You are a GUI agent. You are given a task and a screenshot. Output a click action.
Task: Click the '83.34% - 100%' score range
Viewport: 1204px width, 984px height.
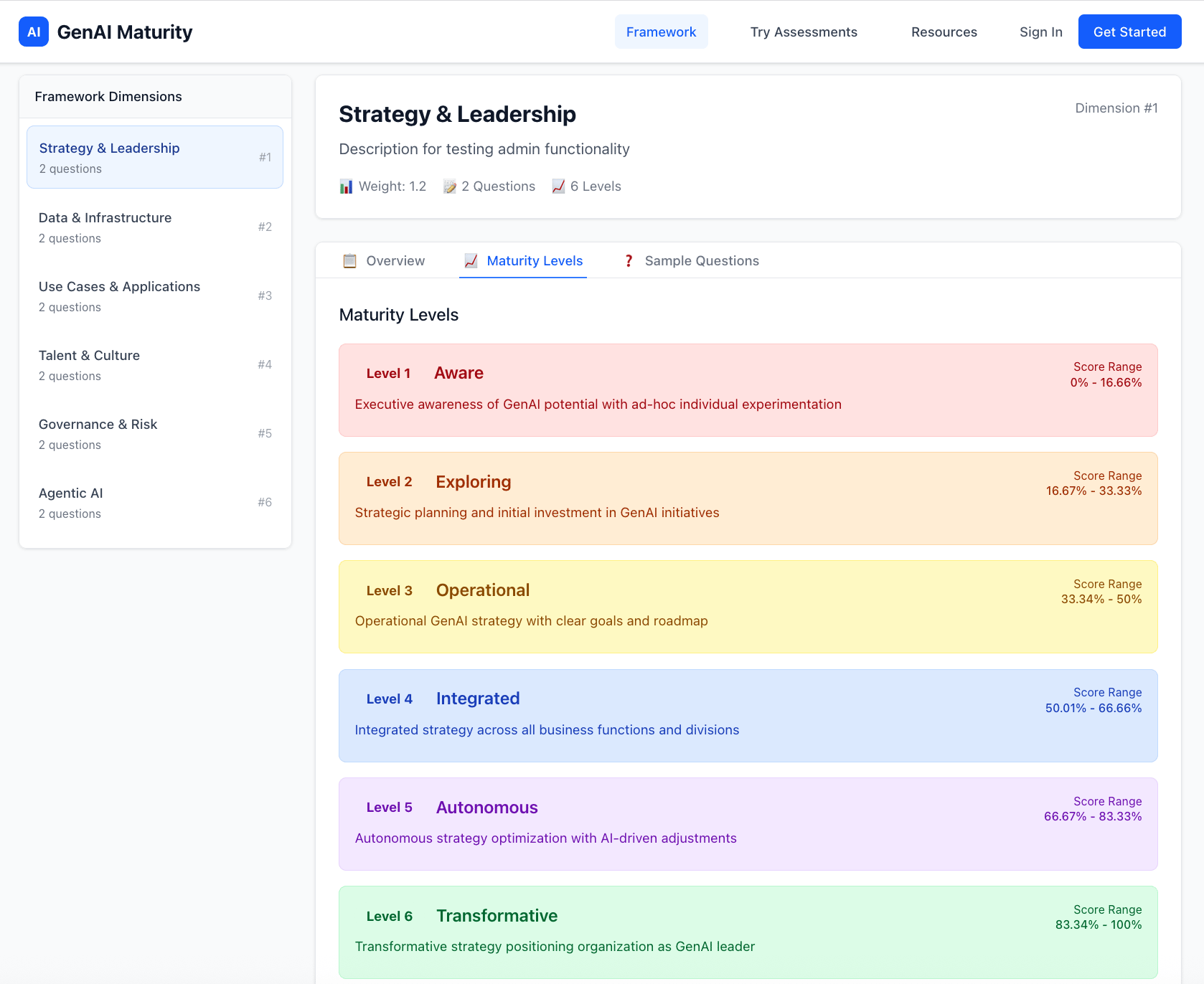pyautogui.click(x=1099, y=924)
